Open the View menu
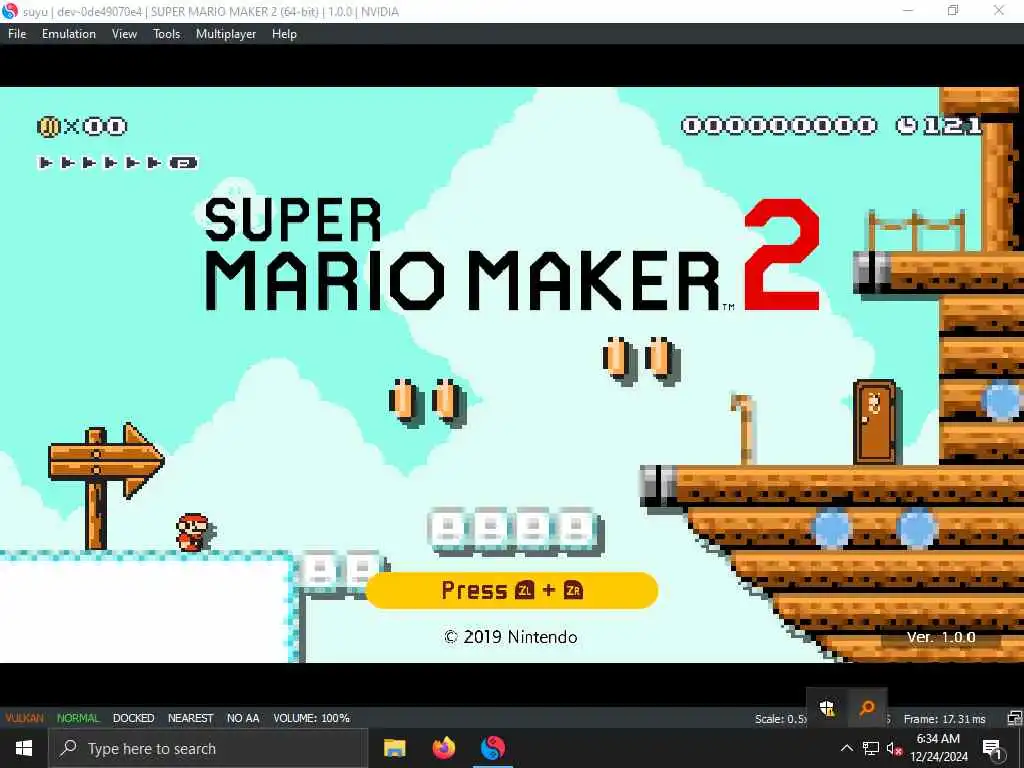Screen dimensions: 1024x768 click(x=124, y=34)
